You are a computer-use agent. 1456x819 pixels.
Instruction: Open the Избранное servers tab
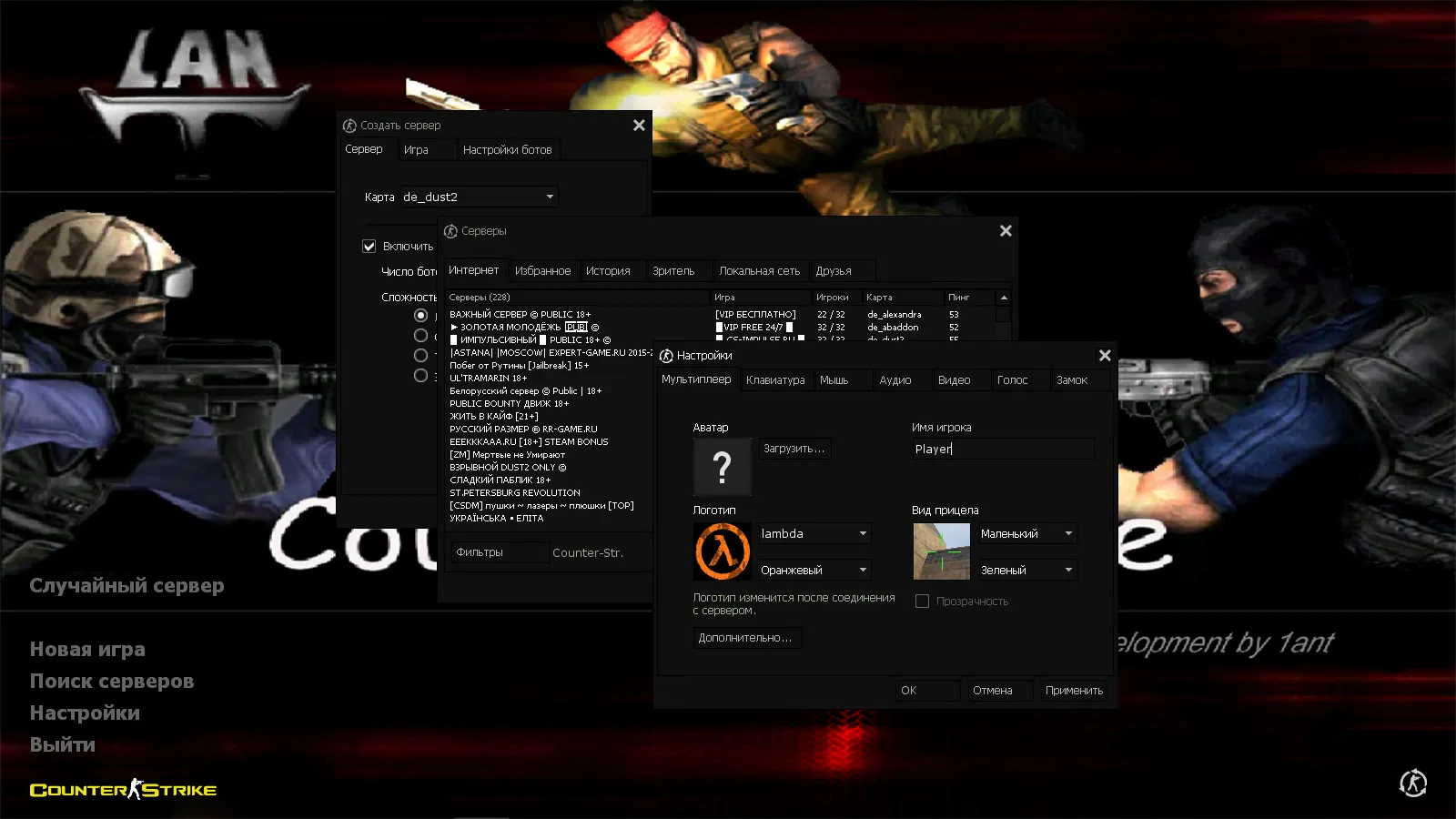542,271
